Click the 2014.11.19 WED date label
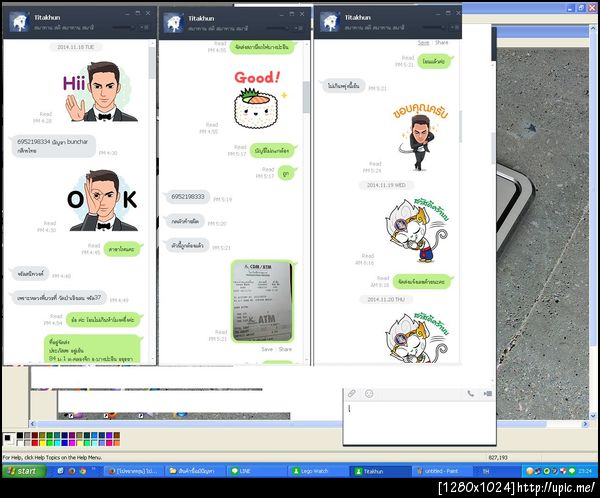The width and height of the screenshot is (600, 498). click(x=386, y=185)
